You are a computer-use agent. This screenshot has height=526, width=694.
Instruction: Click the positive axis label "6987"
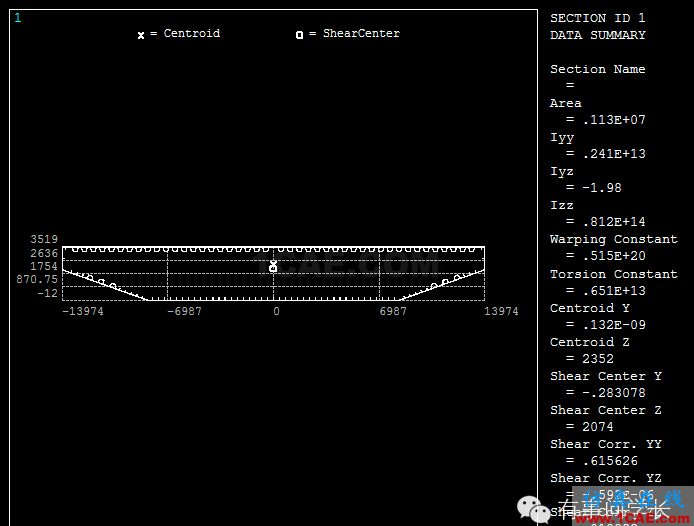(x=393, y=311)
